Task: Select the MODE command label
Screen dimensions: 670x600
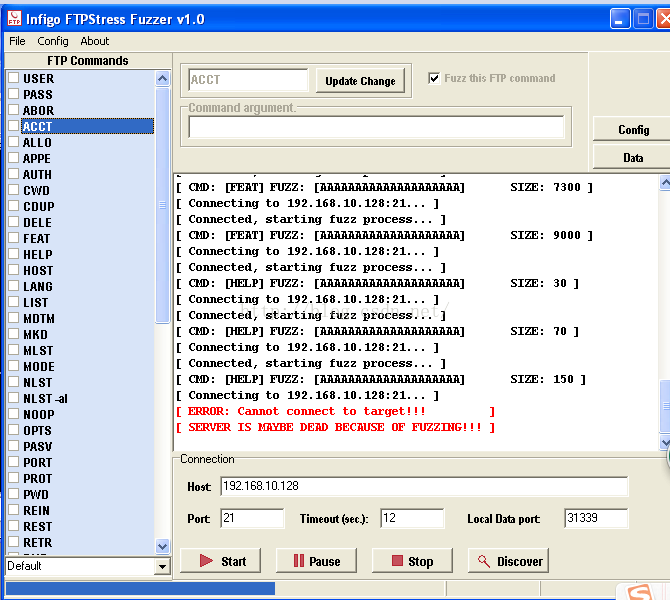Action: [x=39, y=366]
